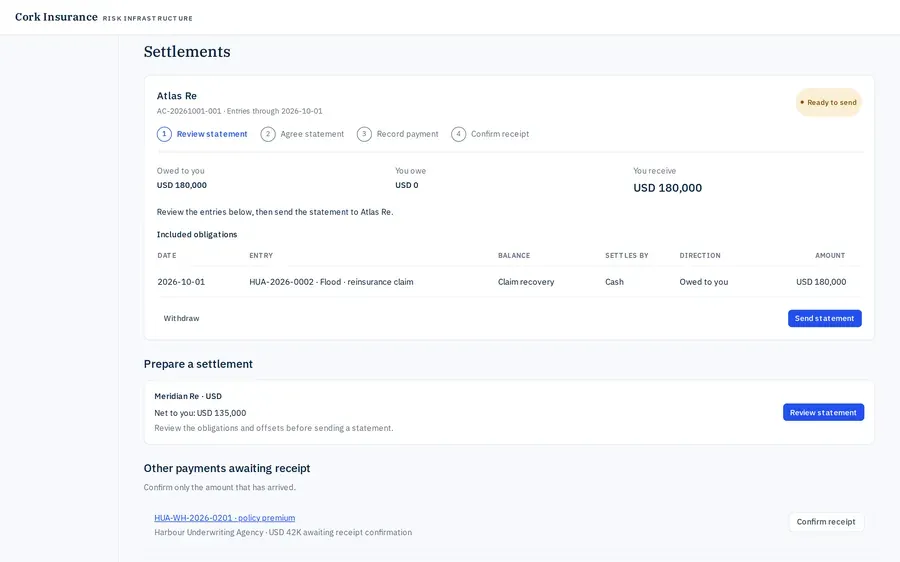Screen dimensions: 900x562
Task: Open the HUA-WH-2026-0201 policy premium link
Action: [x=224, y=518]
